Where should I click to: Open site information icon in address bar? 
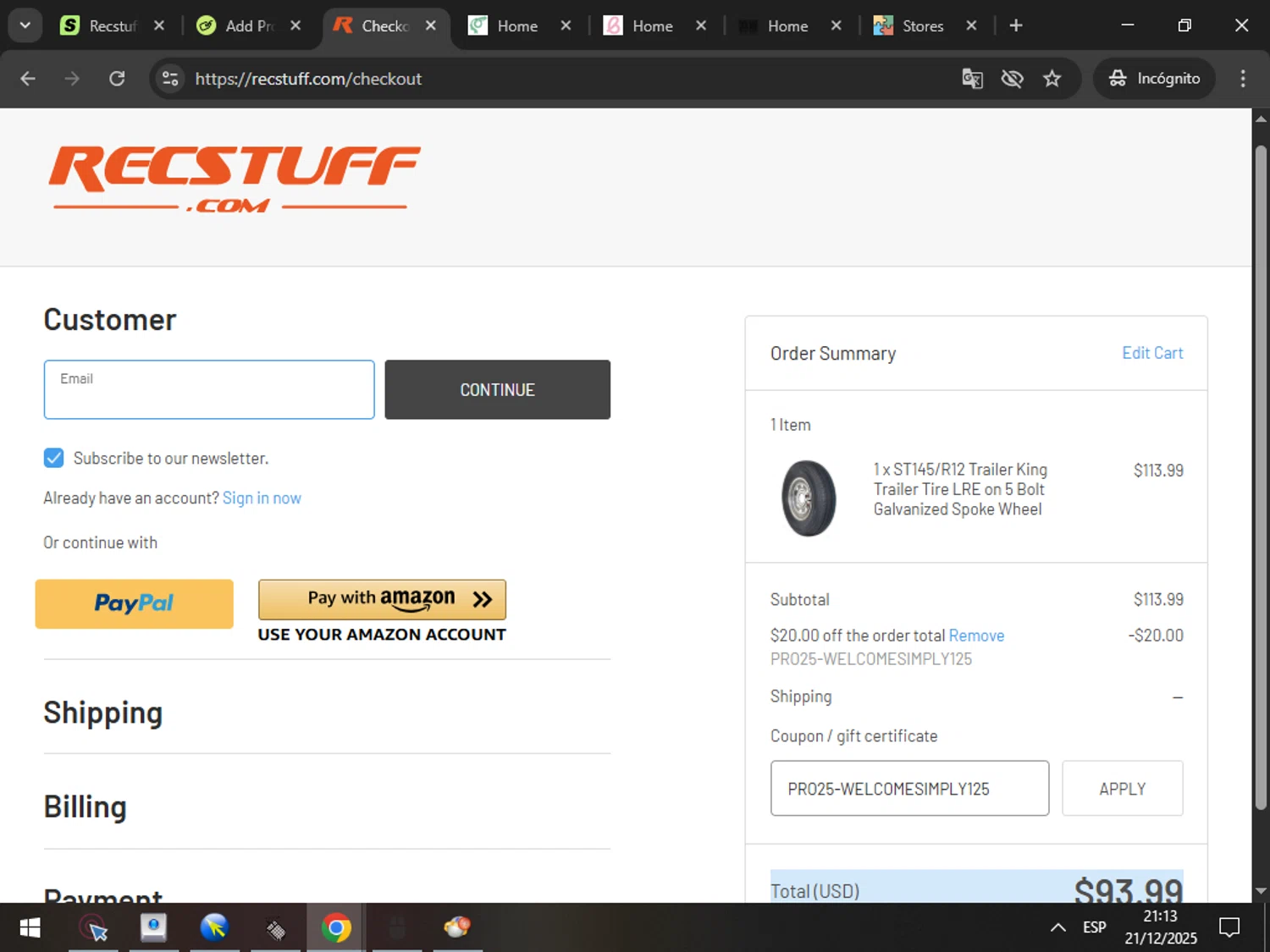tap(170, 79)
